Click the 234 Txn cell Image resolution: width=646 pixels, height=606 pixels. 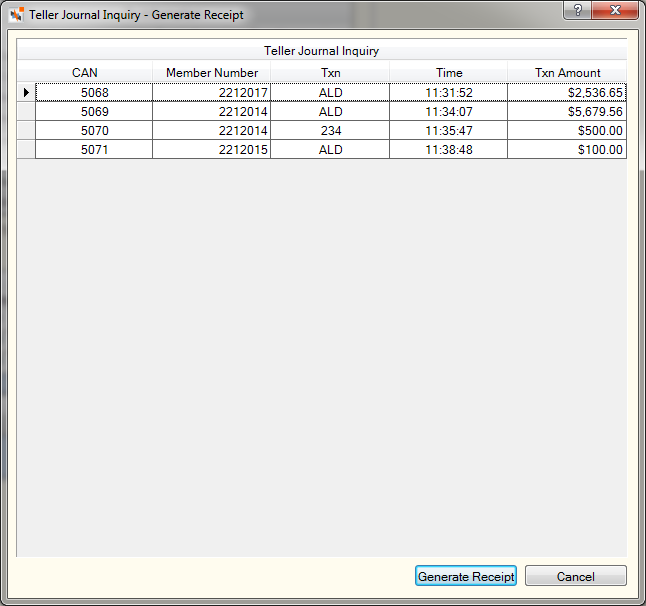click(x=330, y=130)
